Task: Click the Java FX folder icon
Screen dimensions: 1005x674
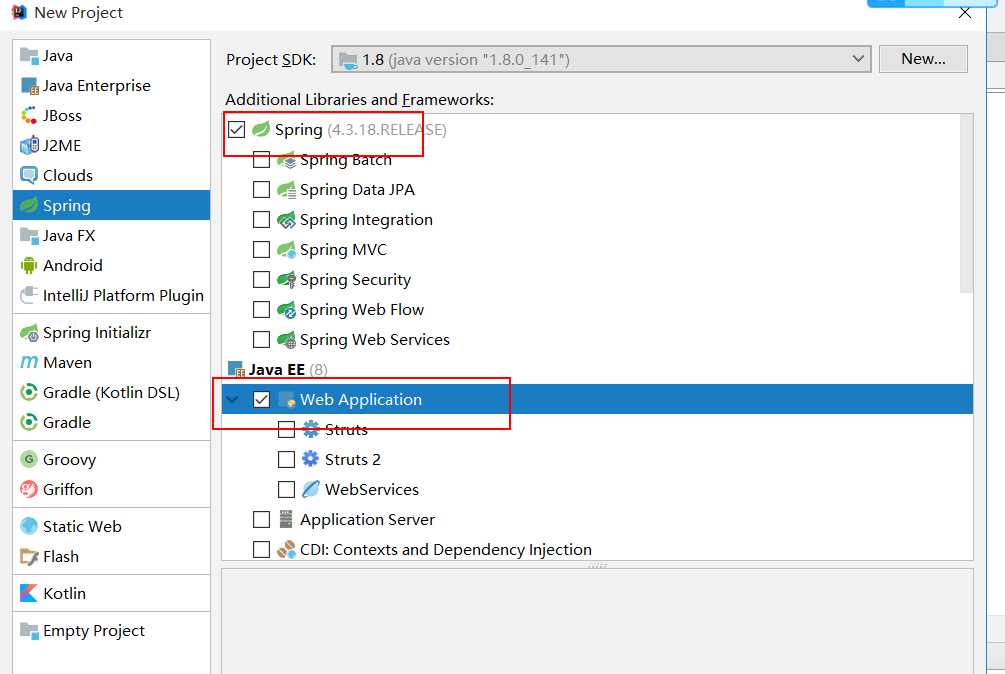Action: pos(29,236)
